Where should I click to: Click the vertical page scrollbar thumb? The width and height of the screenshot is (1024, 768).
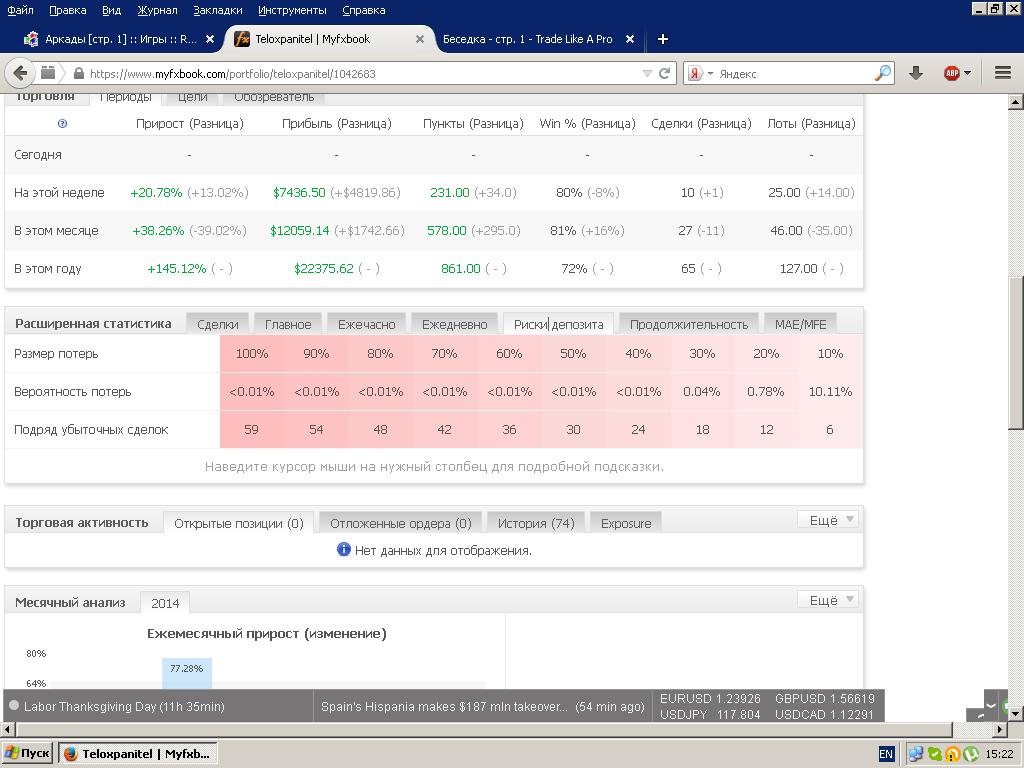[1015, 353]
